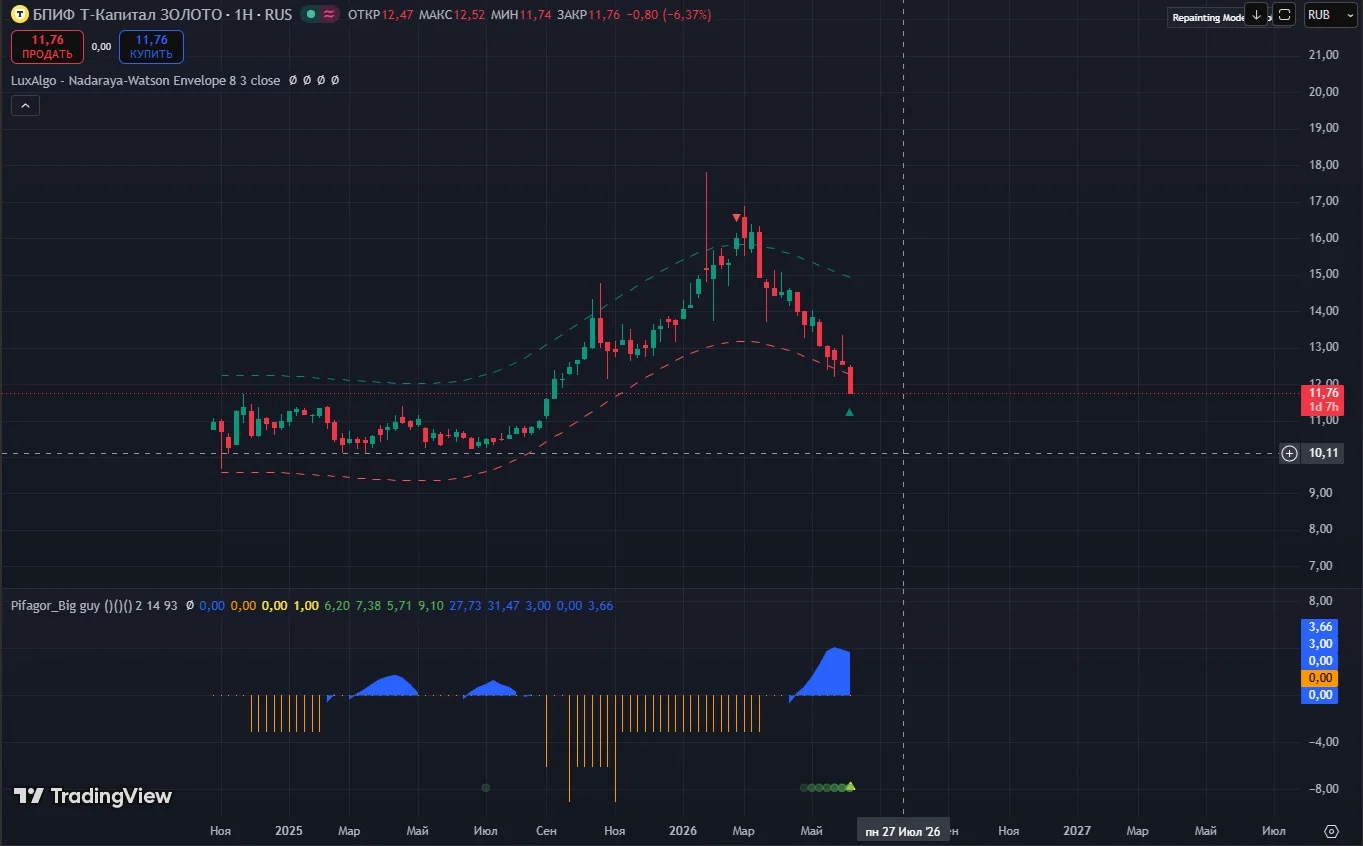Click the yellow 1,00 value in Pifagor legend
Screen dimensions: 1363x846
click(x=306, y=606)
